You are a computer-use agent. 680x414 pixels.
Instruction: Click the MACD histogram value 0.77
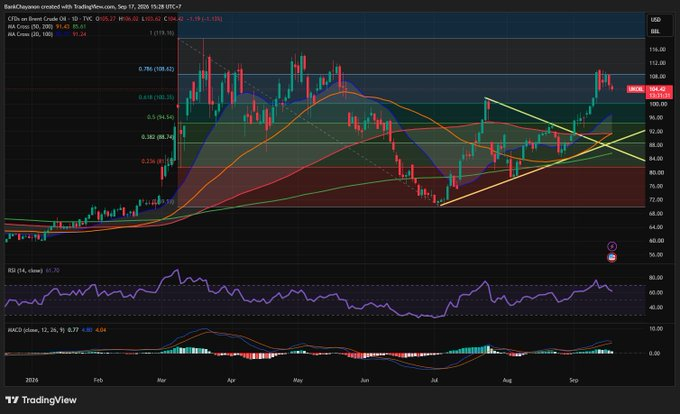pos(73,330)
